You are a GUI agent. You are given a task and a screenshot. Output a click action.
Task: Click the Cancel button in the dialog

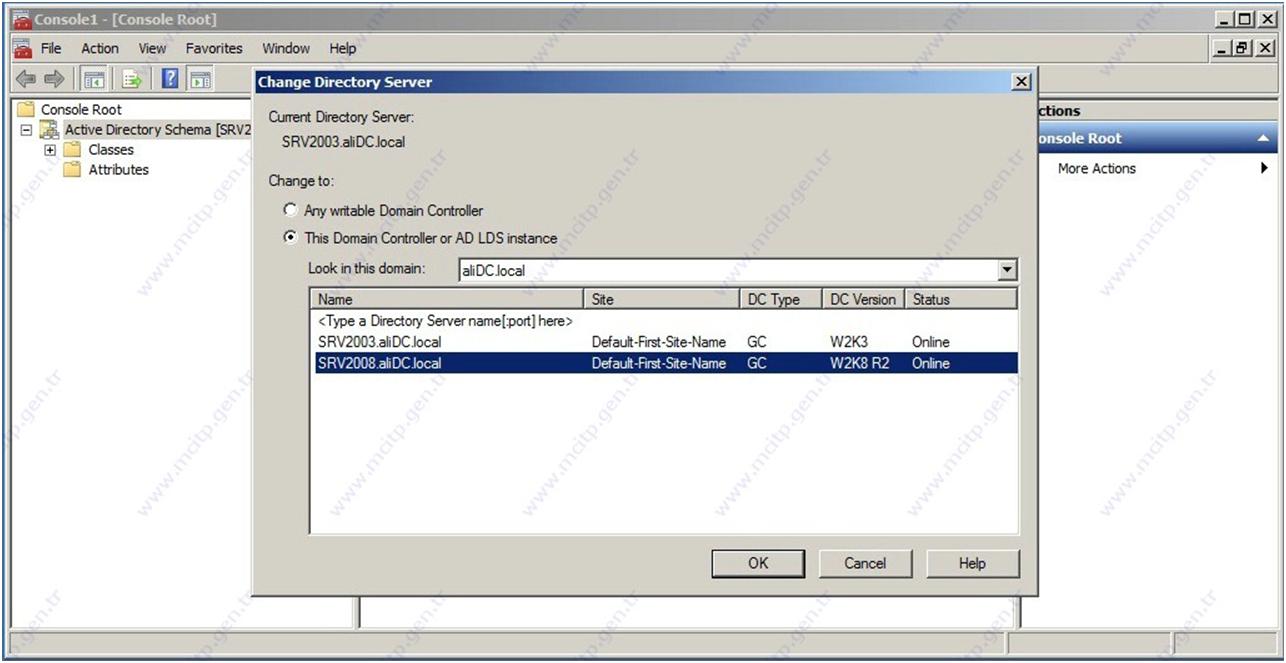click(865, 563)
